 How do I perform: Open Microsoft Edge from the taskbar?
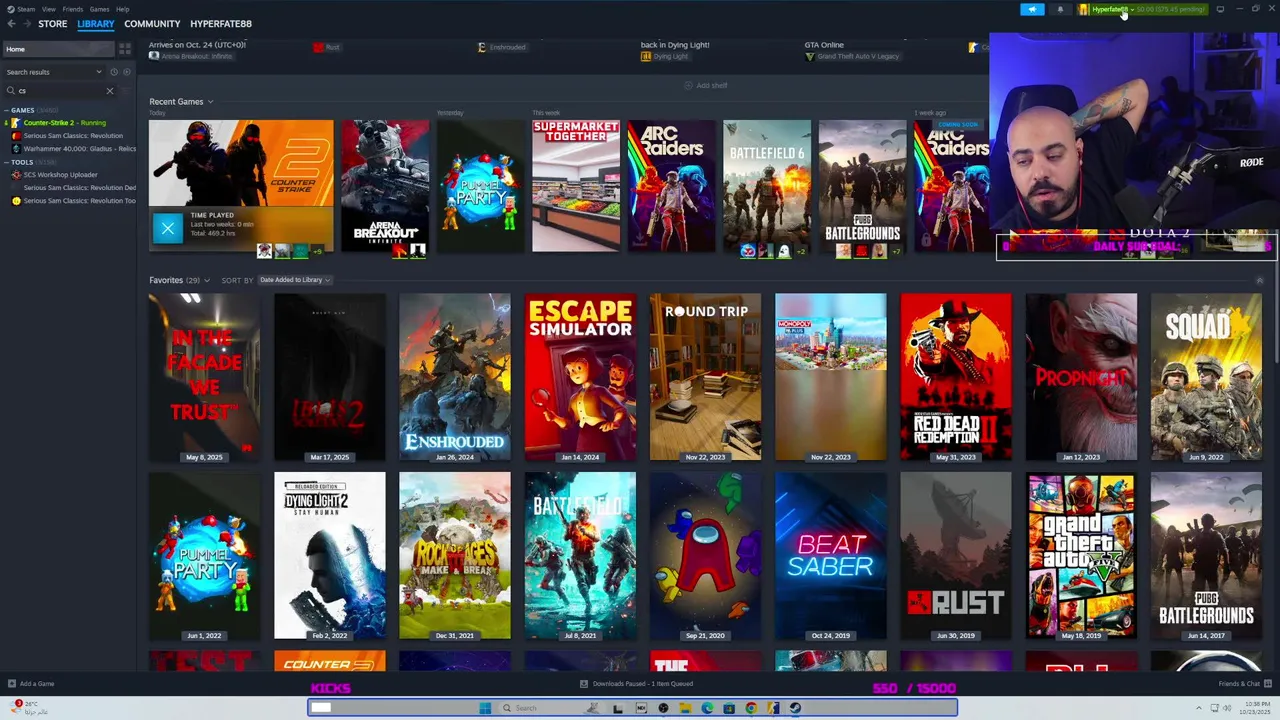707,708
